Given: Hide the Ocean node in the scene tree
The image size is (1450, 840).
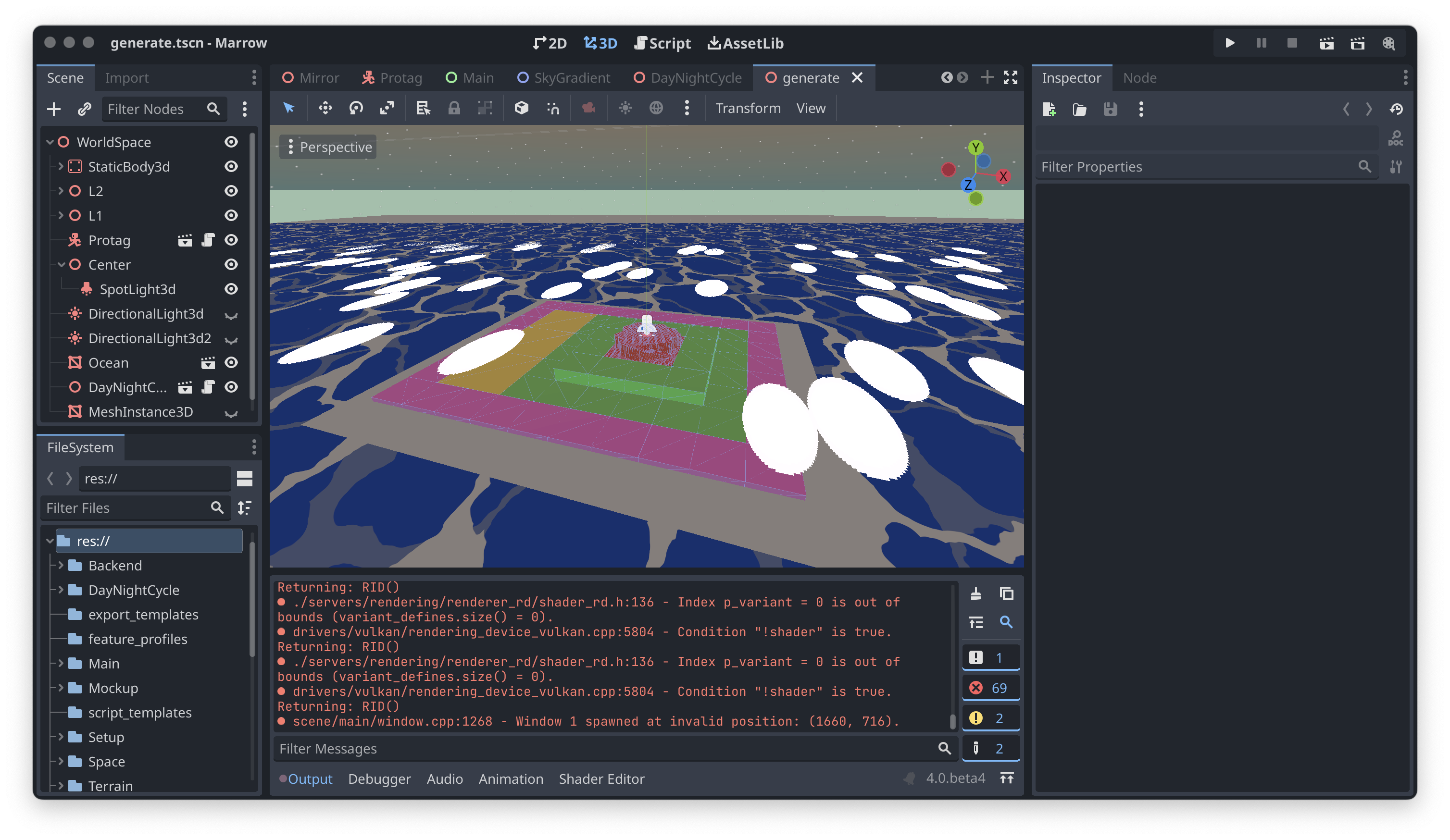Looking at the screenshot, I should (x=231, y=363).
